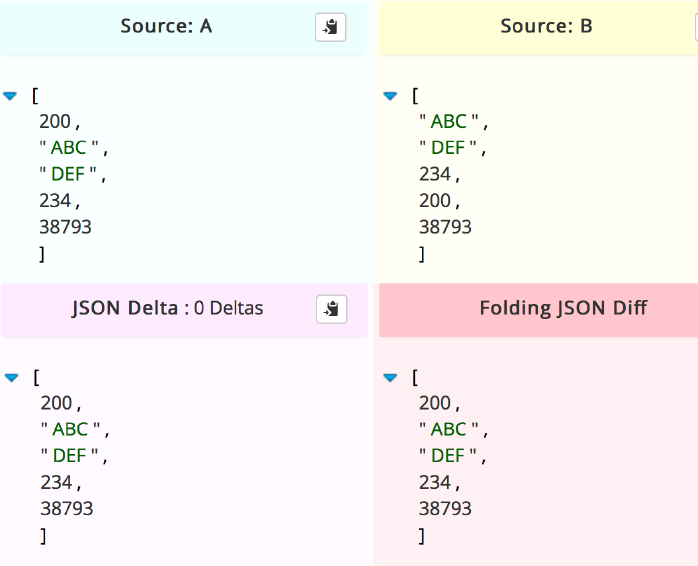Fold the array in Folding JSON Diff panel
The width and height of the screenshot is (698, 566).
point(390,378)
